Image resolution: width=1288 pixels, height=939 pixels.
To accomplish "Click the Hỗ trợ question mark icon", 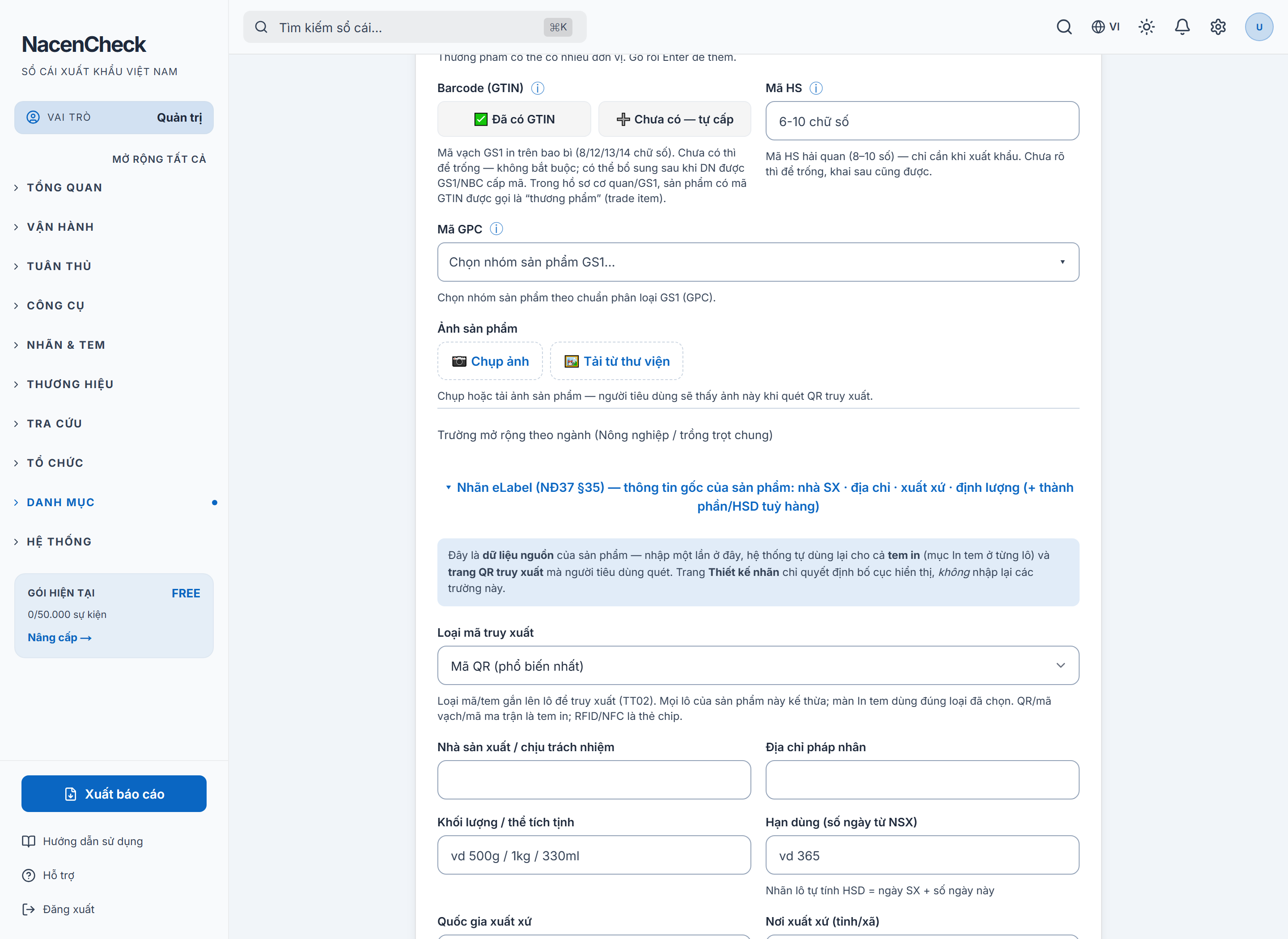I will click(x=29, y=876).
